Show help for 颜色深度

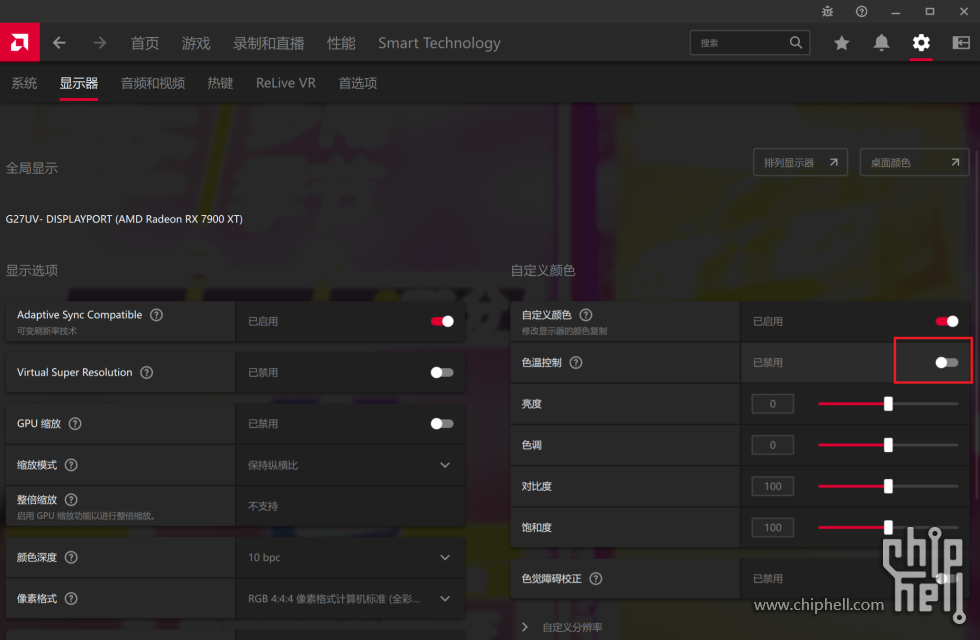point(71,557)
